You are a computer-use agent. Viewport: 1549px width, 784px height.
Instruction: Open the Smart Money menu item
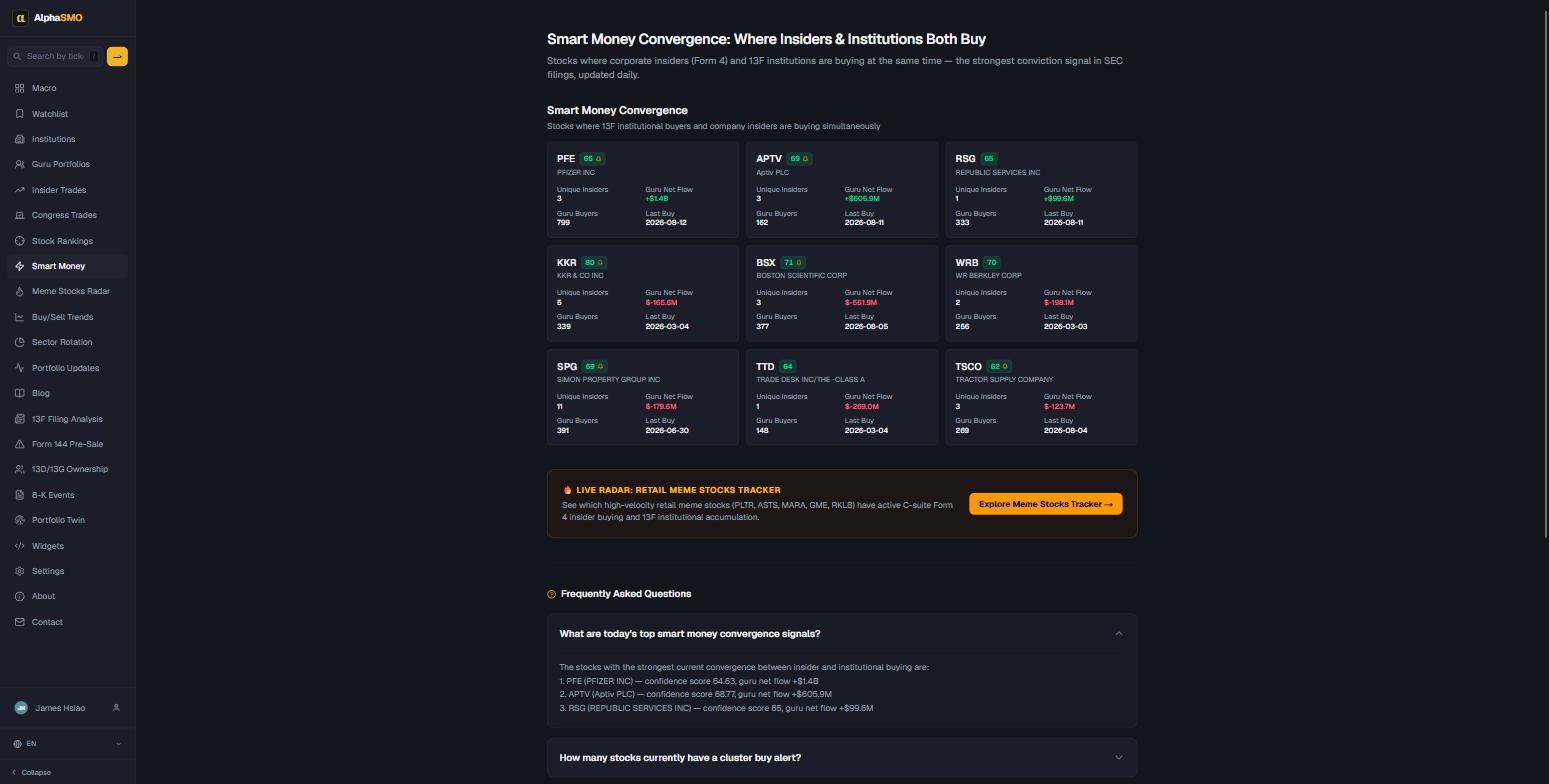(67, 266)
